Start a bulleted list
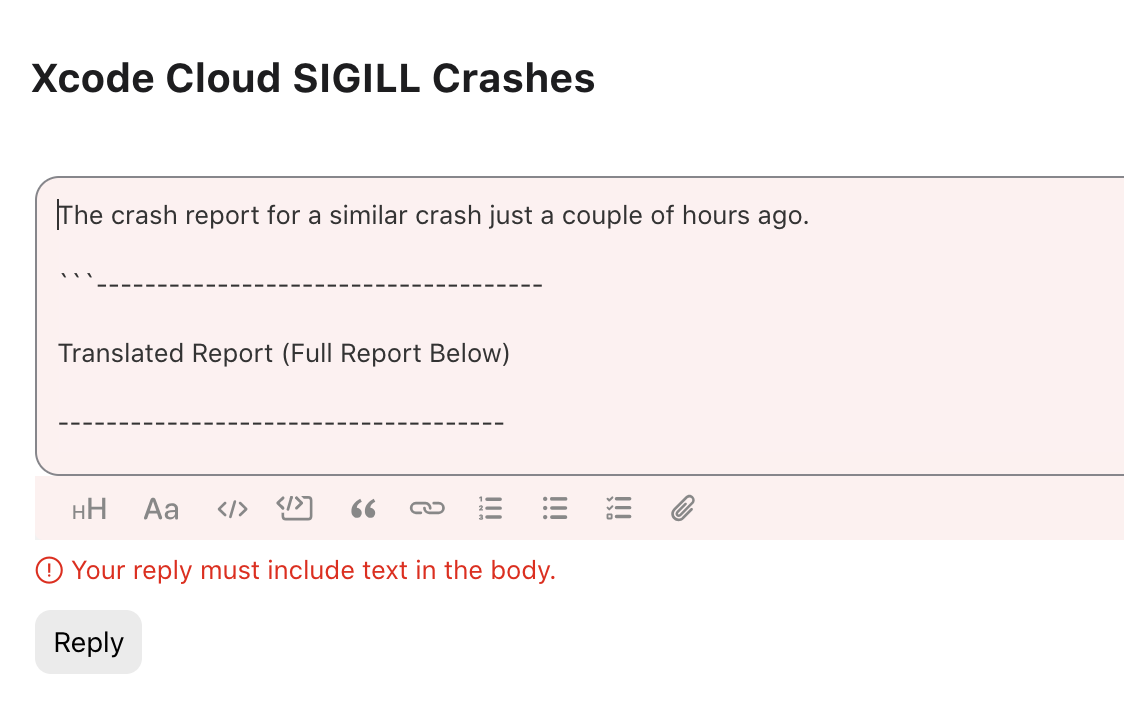1124x716 pixels. point(555,510)
